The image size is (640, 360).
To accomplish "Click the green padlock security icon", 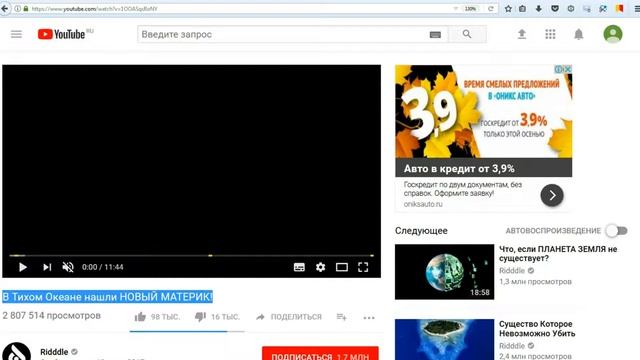I will (x=26, y=9).
